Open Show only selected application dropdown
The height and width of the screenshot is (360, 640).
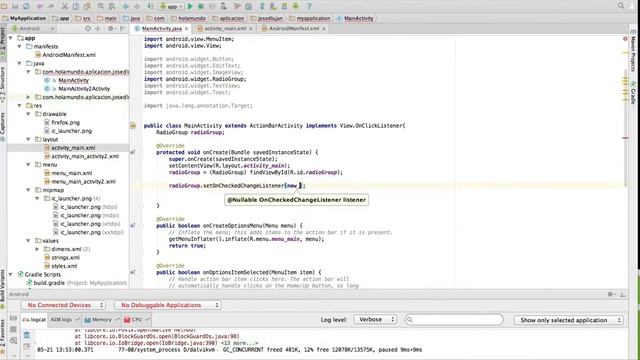click(569, 320)
